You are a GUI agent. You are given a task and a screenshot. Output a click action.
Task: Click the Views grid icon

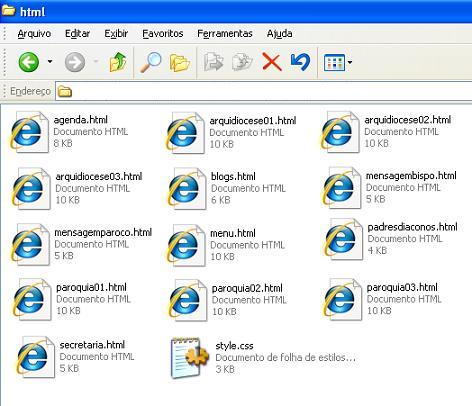pos(334,62)
